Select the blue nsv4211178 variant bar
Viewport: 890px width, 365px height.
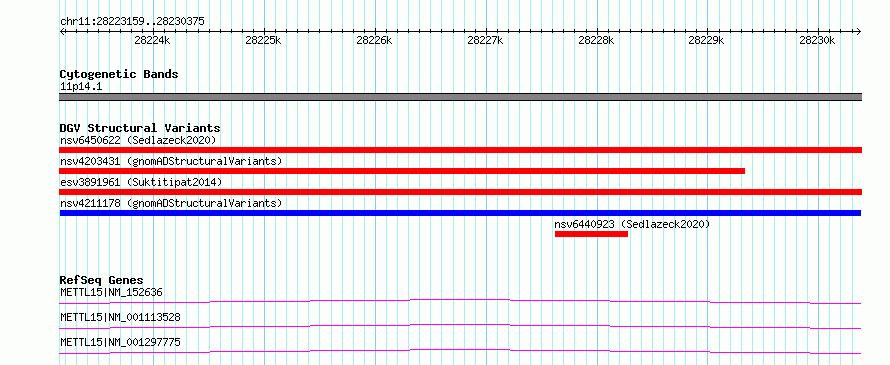460,213
